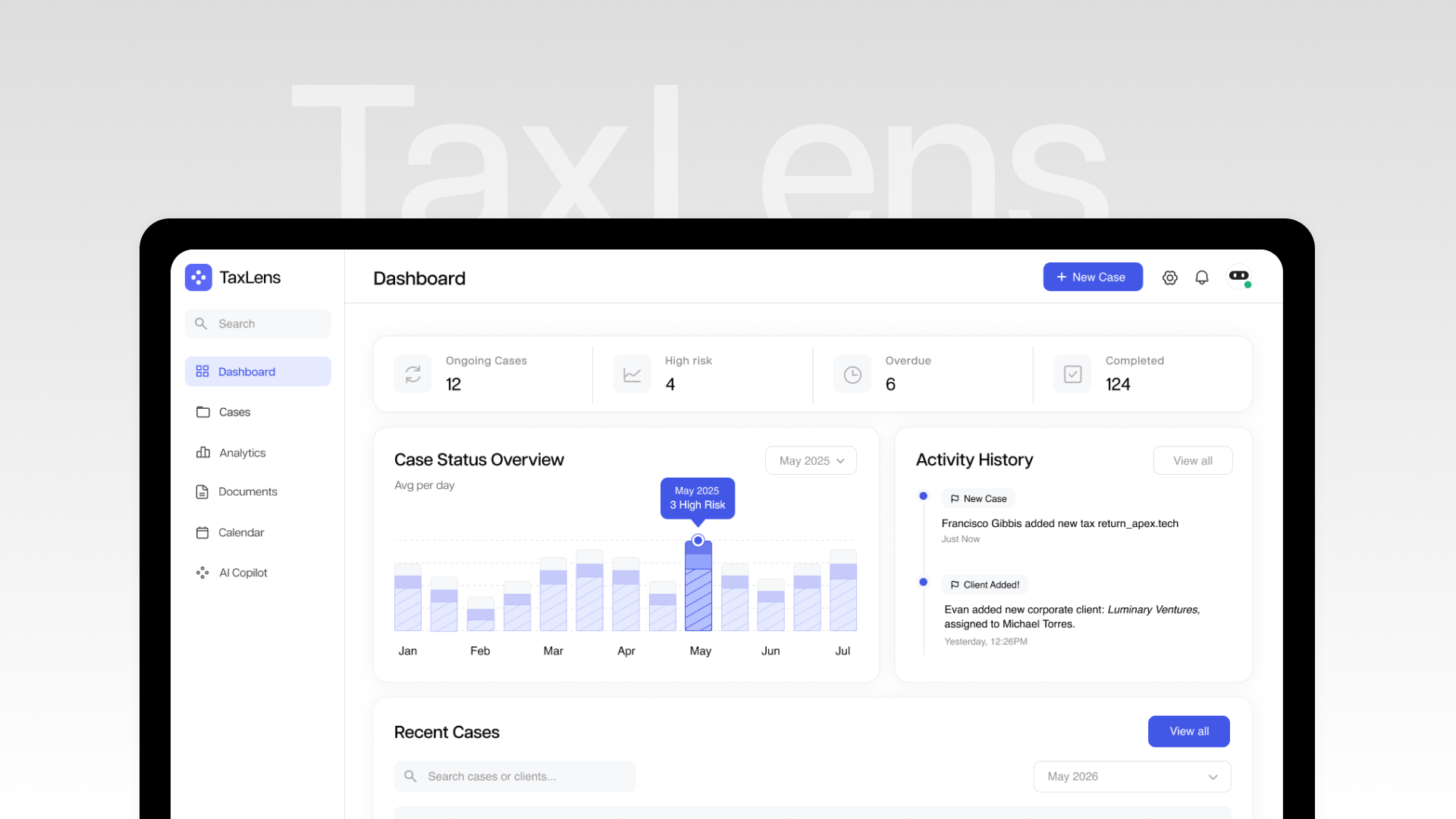Click the High risk value 4
1456x819 pixels.
coord(670,384)
